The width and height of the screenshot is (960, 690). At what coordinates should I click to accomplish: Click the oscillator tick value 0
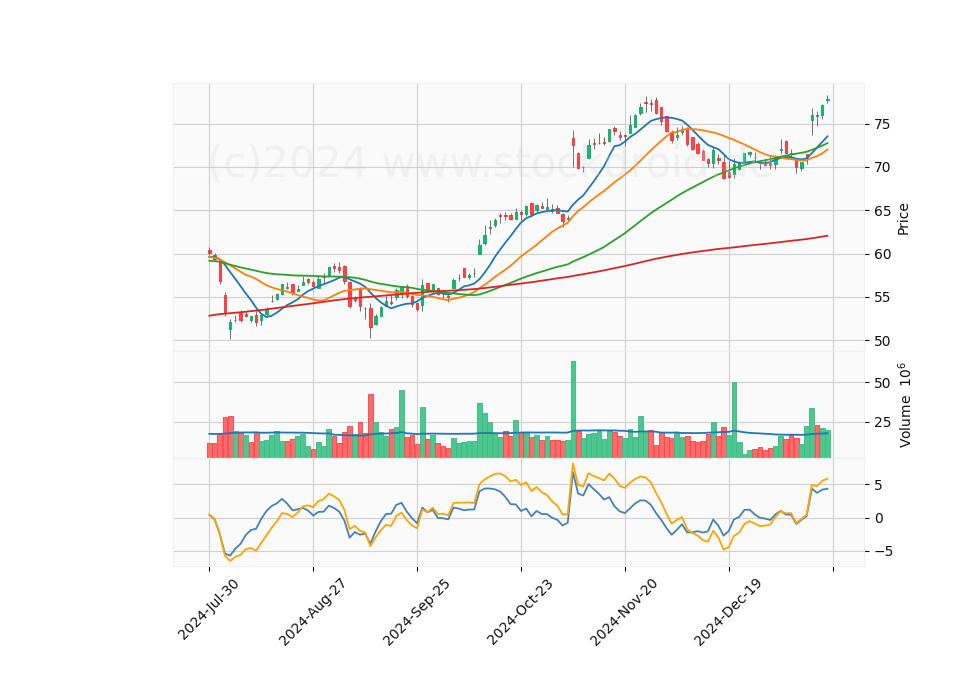click(879, 519)
